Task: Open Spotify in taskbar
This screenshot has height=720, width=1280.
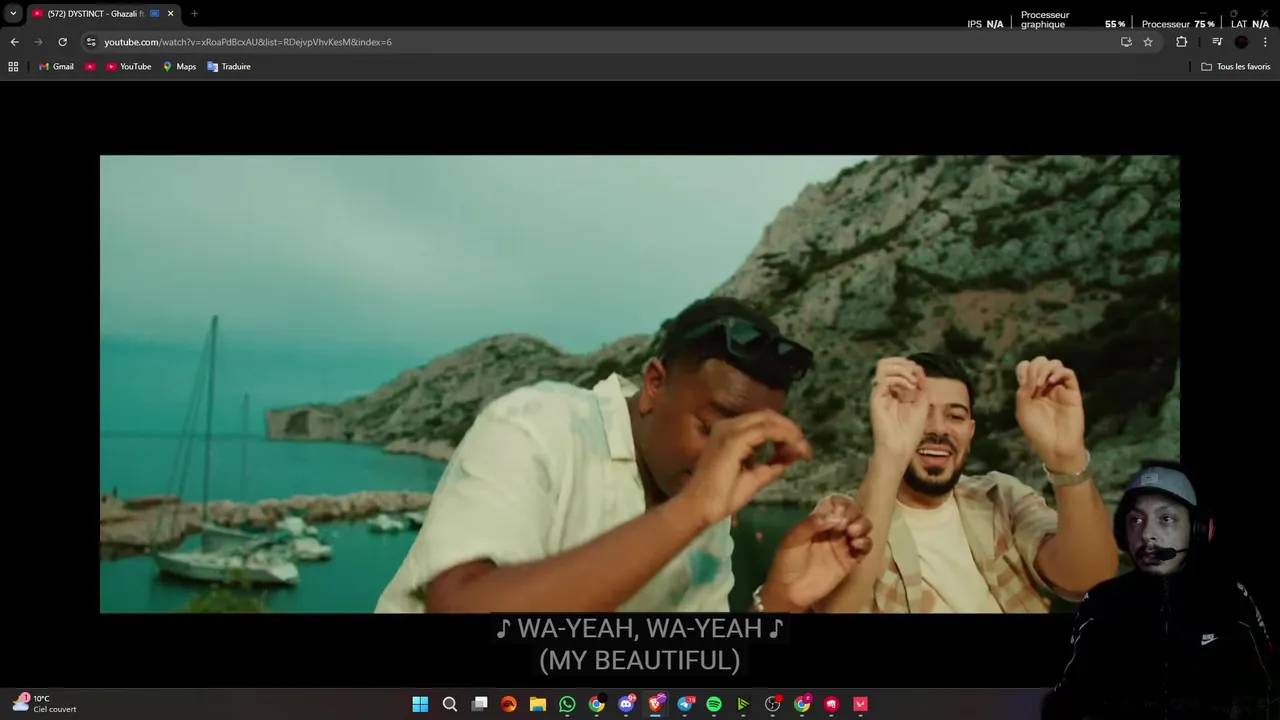Action: click(714, 704)
